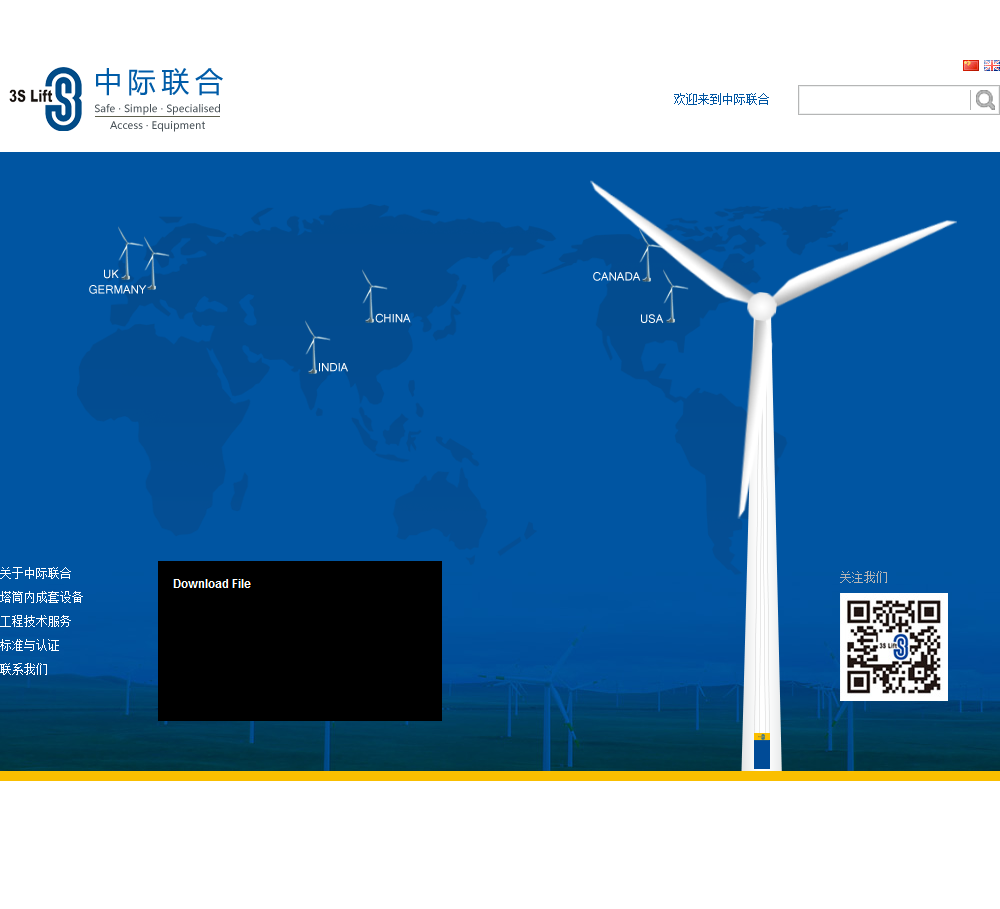Click the USA map label
Image resolution: width=1000 pixels, height=909 pixels.
click(652, 319)
